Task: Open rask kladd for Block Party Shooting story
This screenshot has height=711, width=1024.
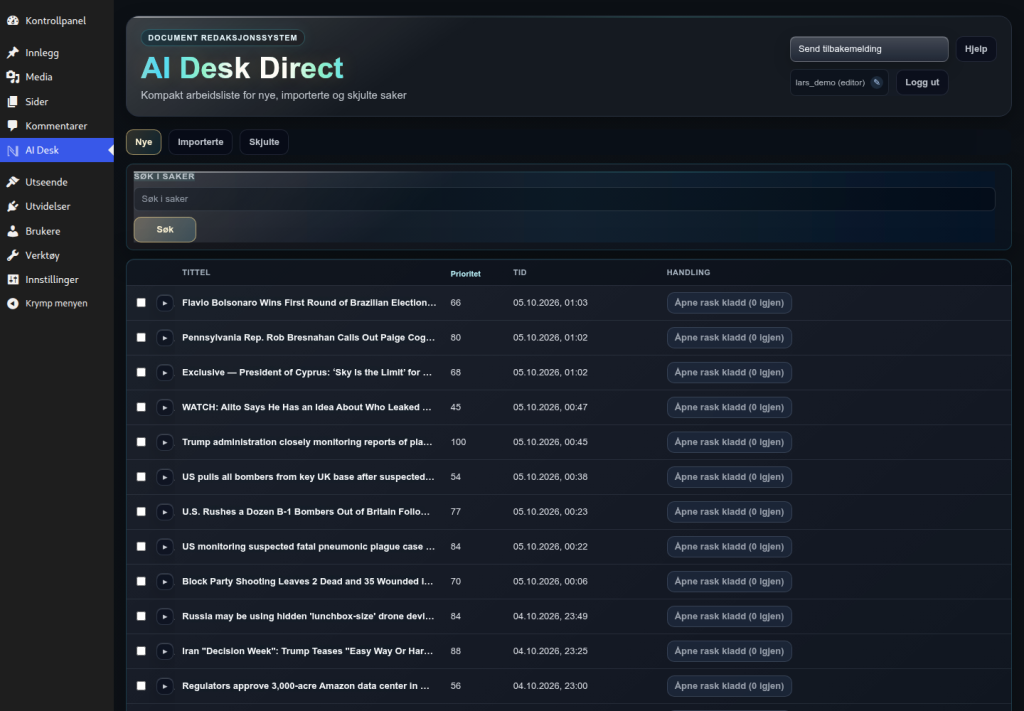Action: pos(729,582)
